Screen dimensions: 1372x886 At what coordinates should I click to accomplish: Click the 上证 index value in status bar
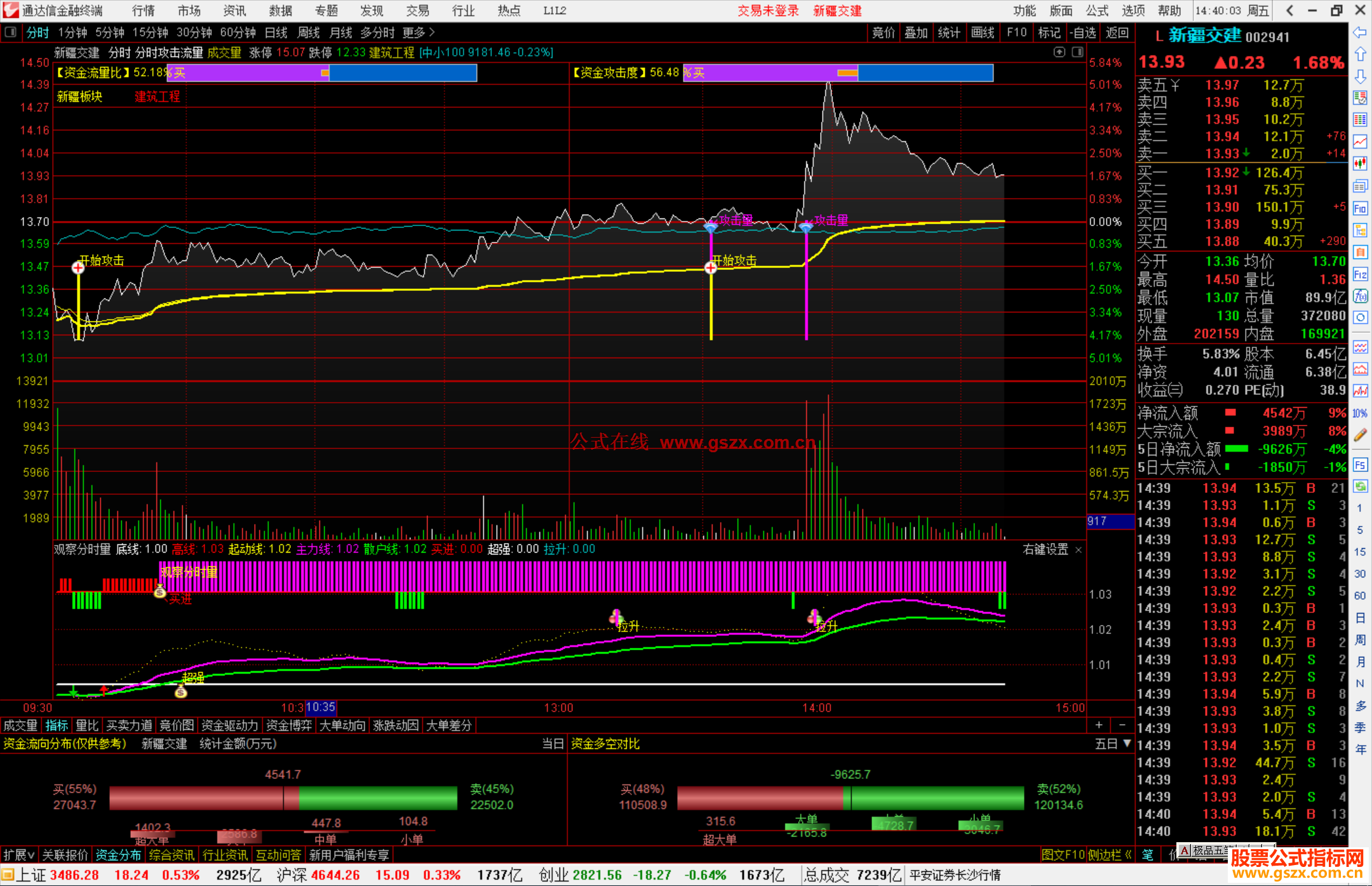coord(74,875)
